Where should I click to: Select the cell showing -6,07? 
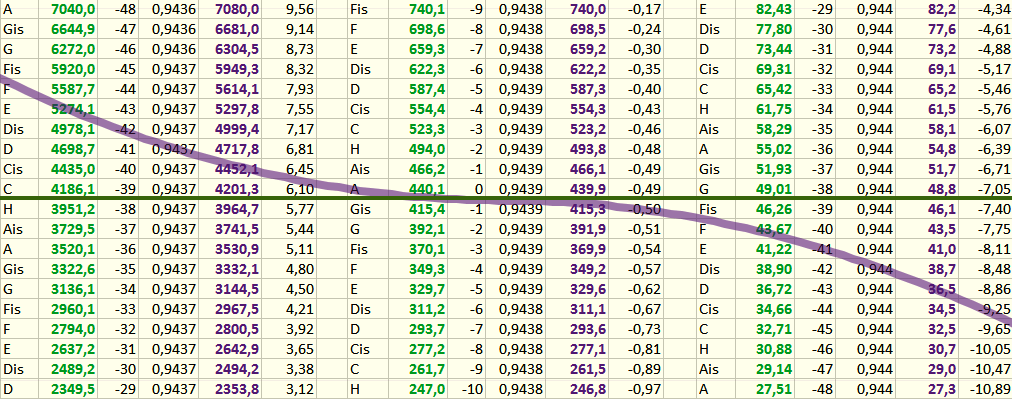tap(994, 128)
